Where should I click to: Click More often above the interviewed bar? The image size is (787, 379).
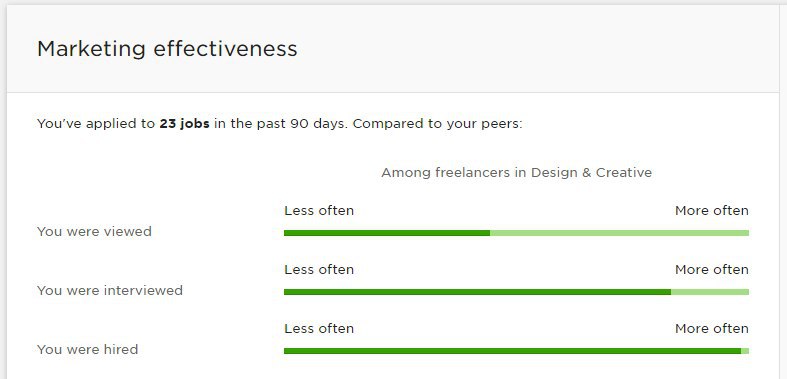pyautogui.click(x=712, y=270)
